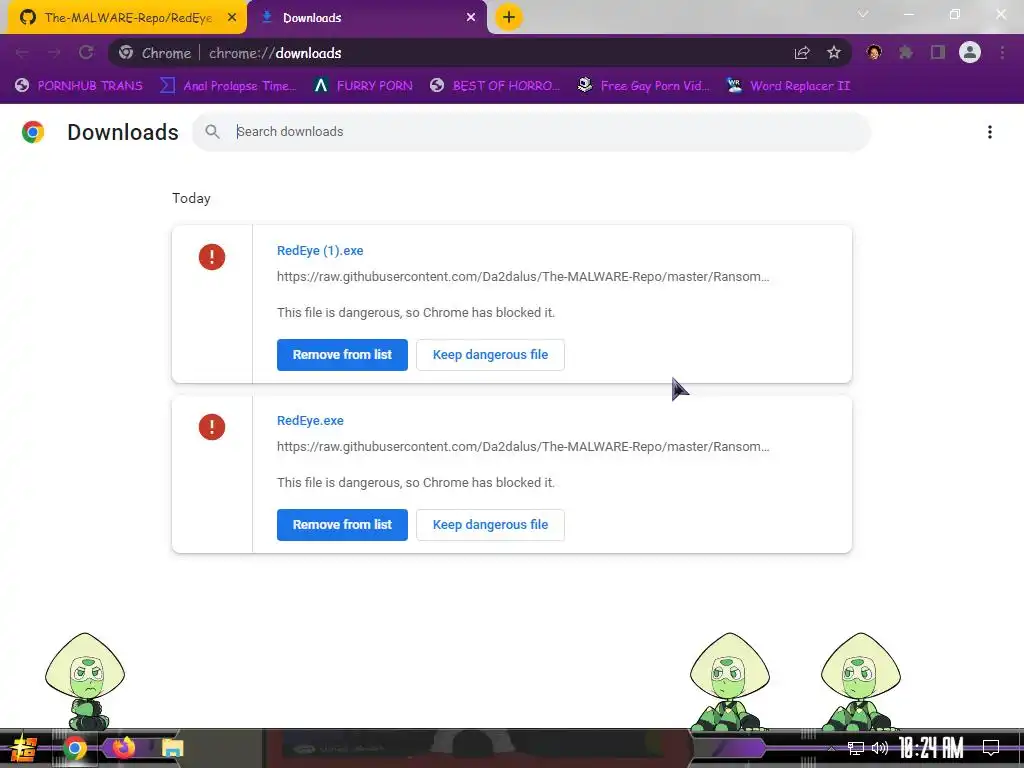Toggle the browser side panel
The image size is (1024, 768).
(x=938, y=52)
